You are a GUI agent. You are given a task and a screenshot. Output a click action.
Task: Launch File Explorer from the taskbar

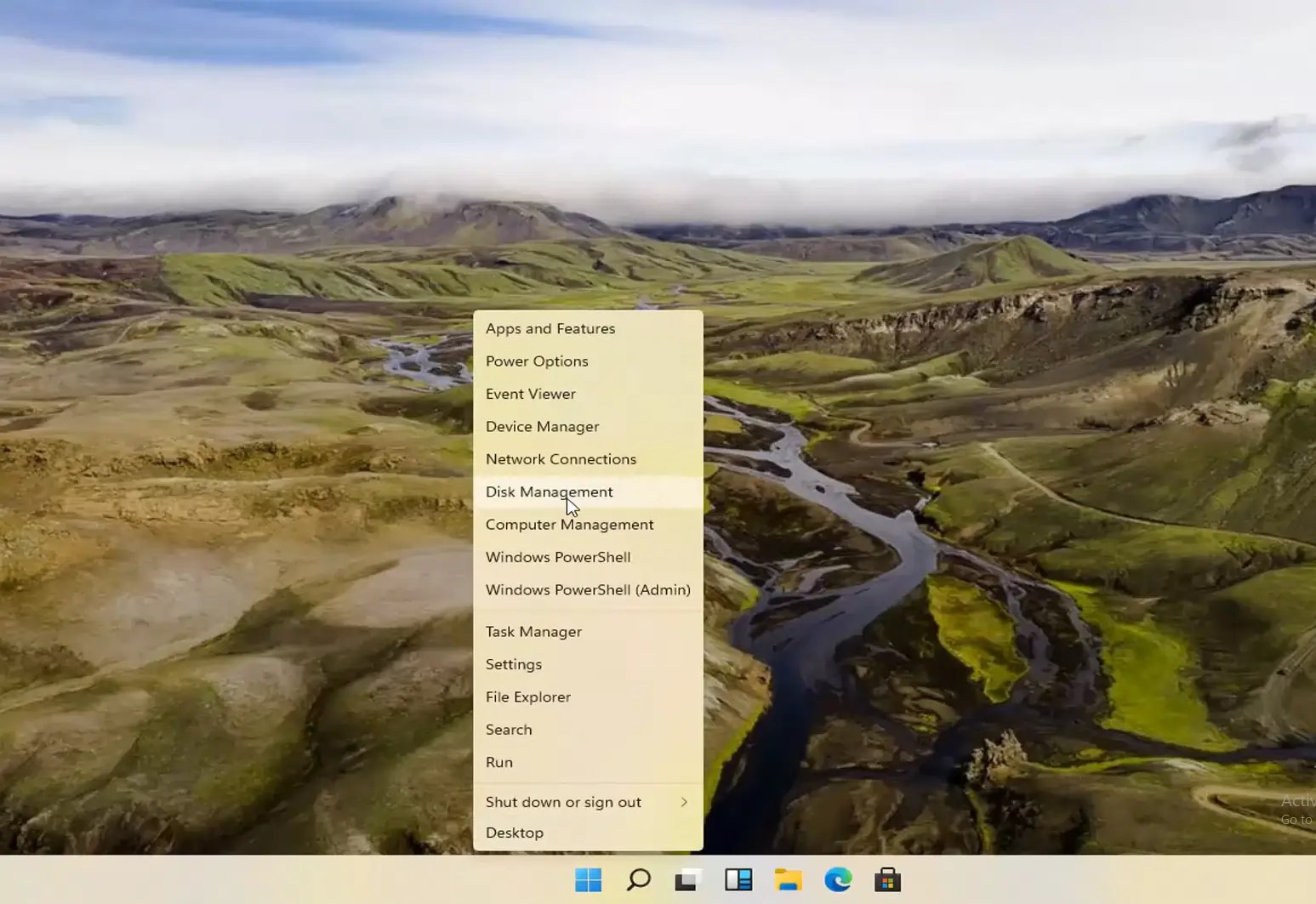tap(788, 880)
